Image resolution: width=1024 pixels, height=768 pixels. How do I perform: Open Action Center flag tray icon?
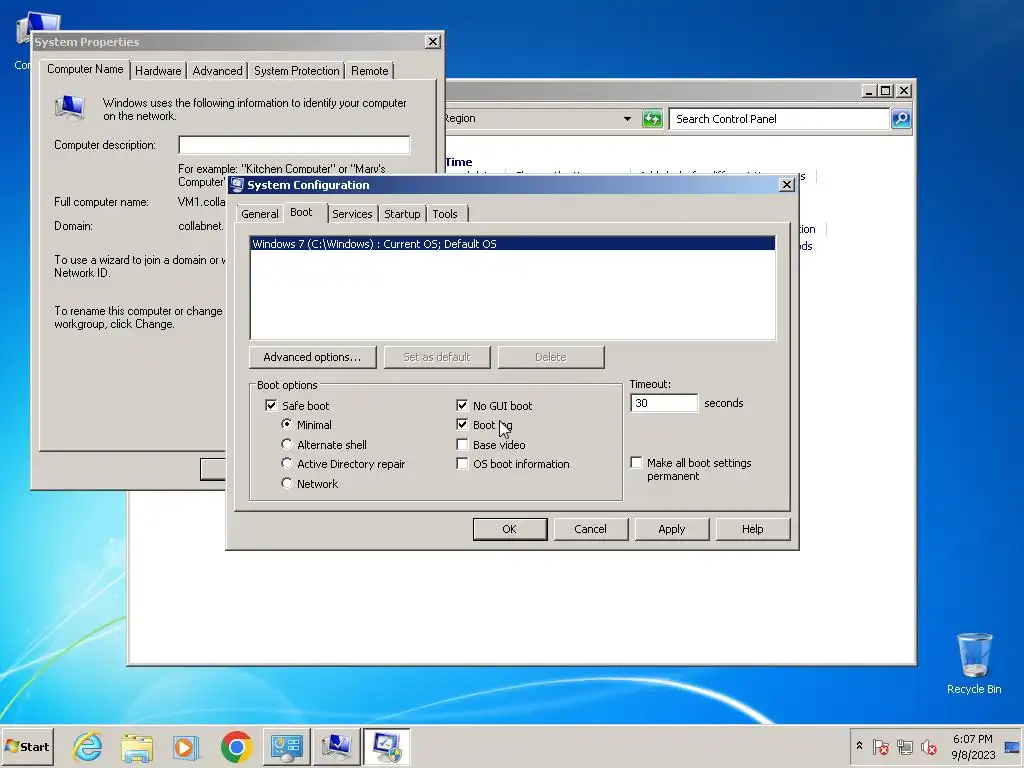coord(880,746)
